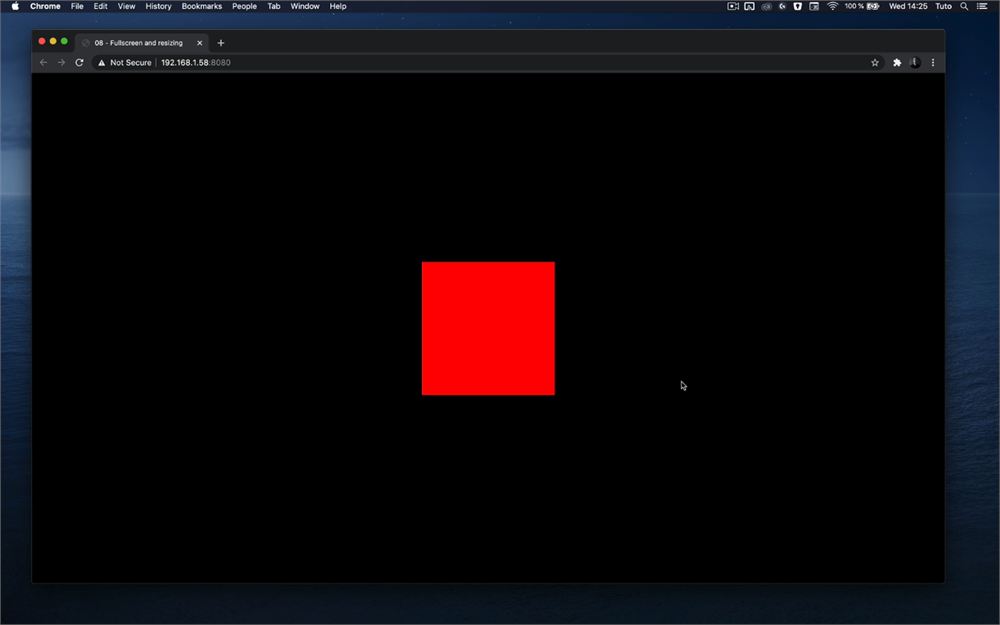This screenshot has width=1000, height=625.
Task: Open the Wi-Fi status menu
Action: point(832,6)
